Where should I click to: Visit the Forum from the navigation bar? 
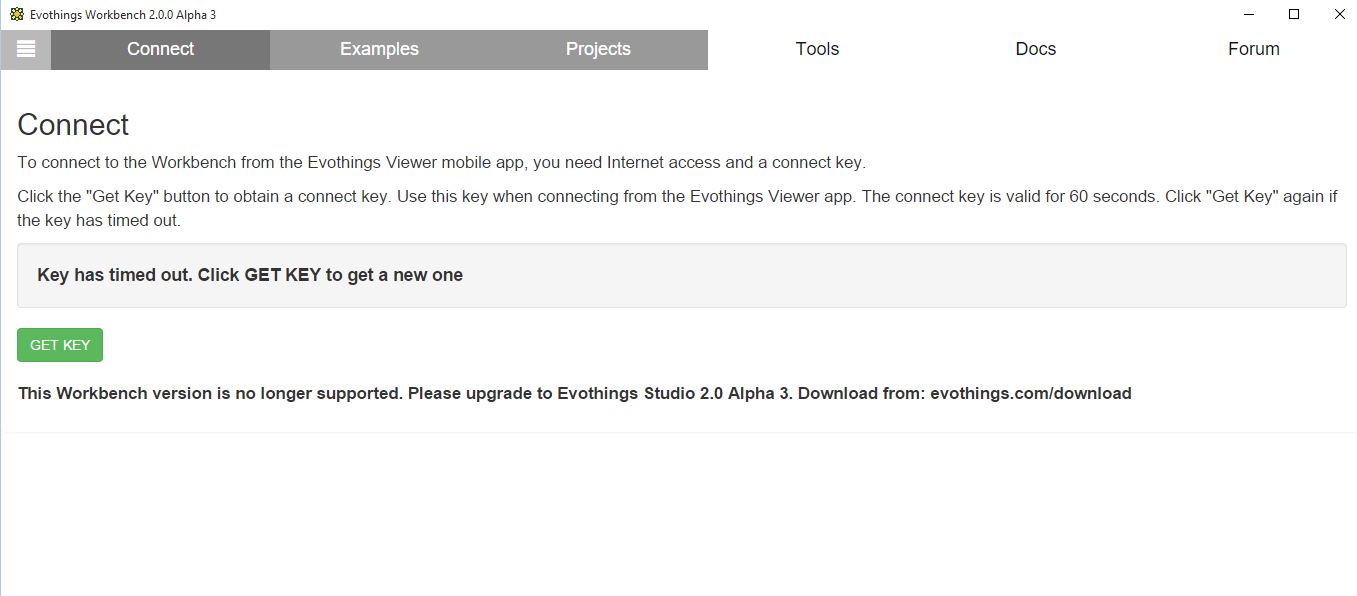(1253, 49)
